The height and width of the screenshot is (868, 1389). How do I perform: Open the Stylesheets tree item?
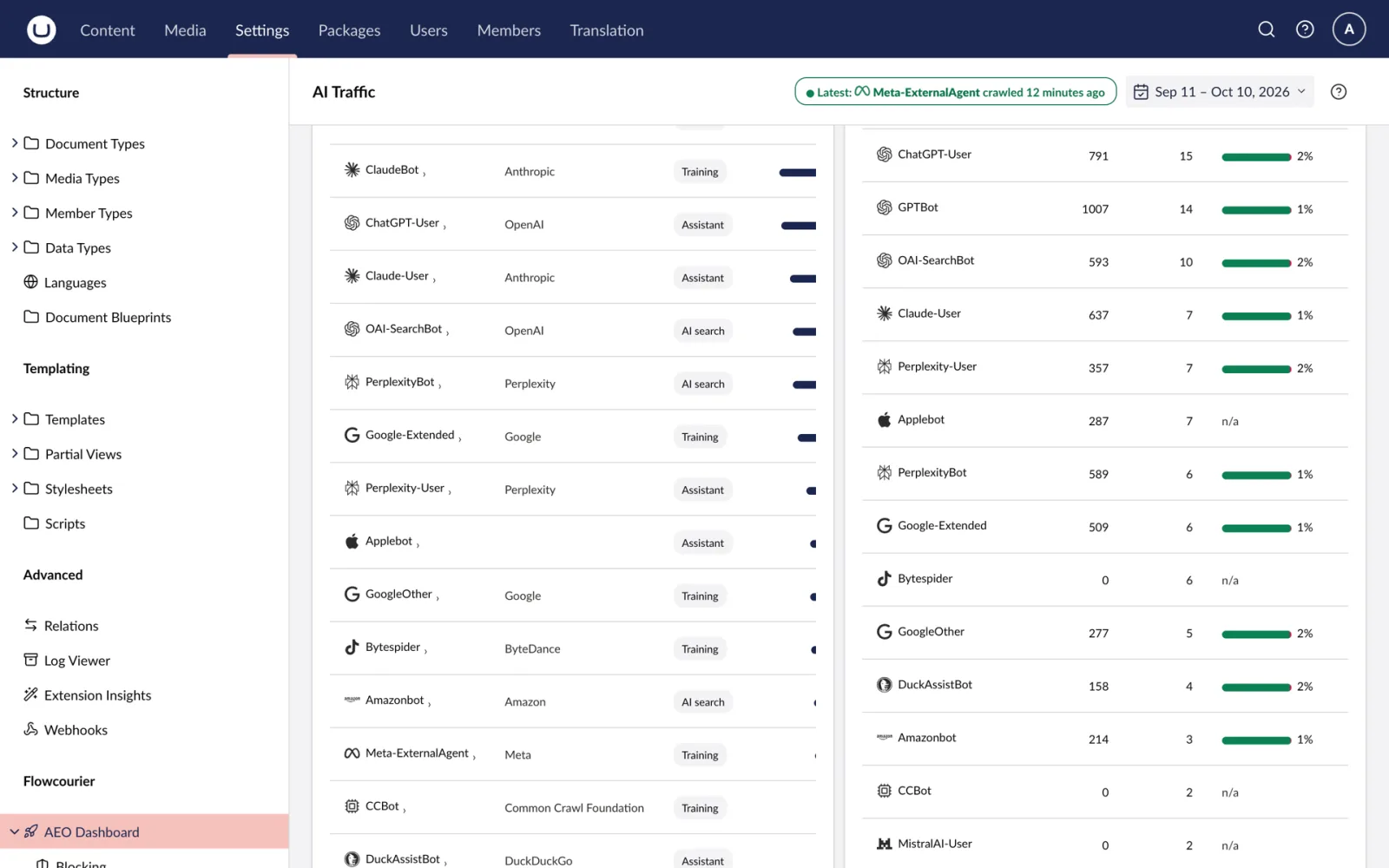click(79, 489)
